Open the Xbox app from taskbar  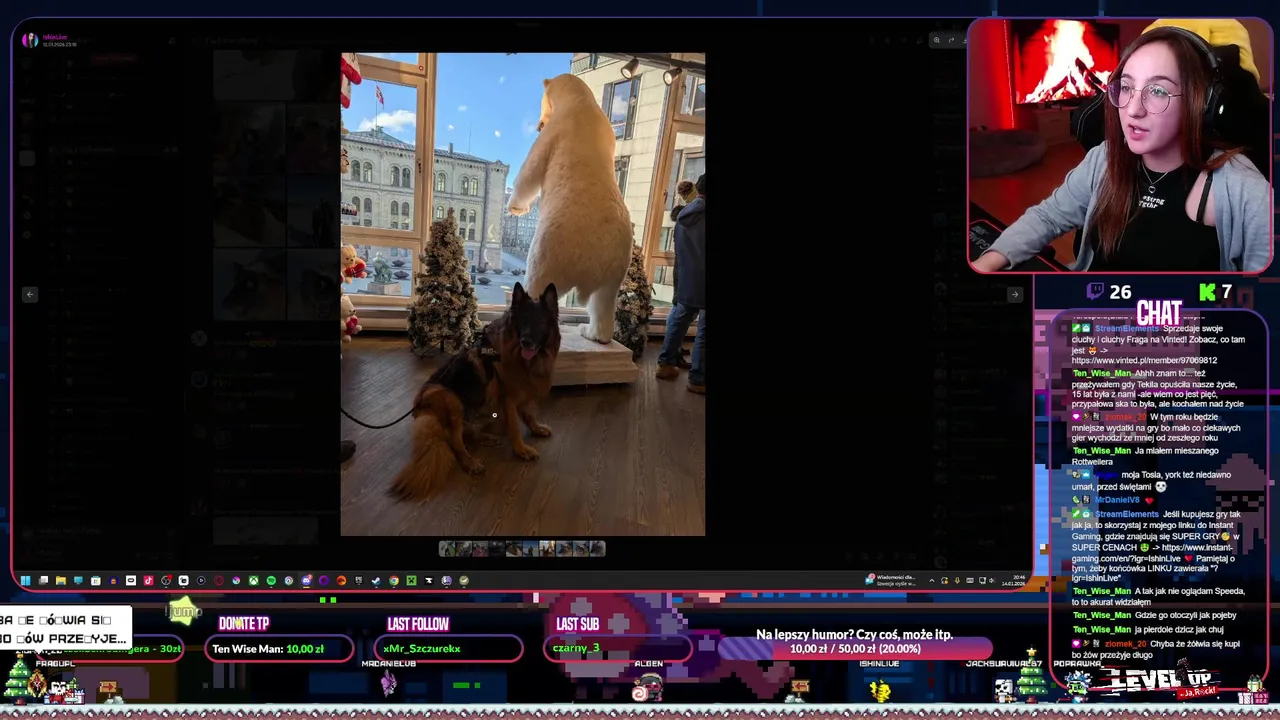[x=254, y=580]
